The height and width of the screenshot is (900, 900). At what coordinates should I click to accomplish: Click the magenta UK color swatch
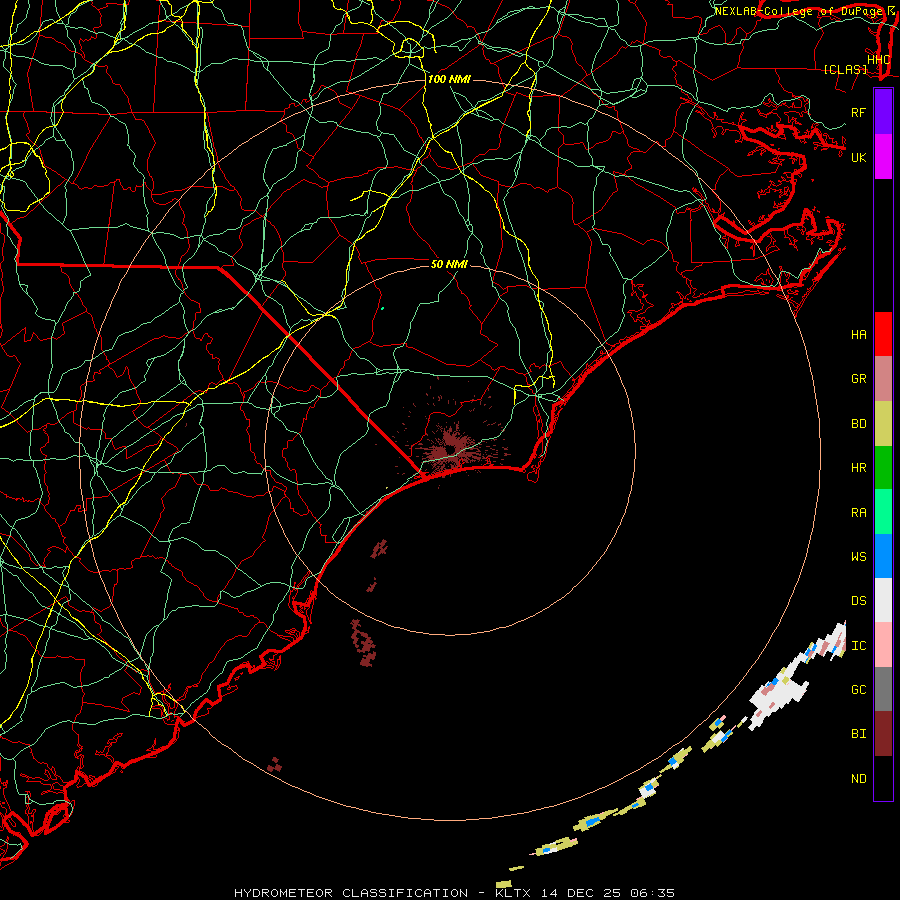coord(883,157)
